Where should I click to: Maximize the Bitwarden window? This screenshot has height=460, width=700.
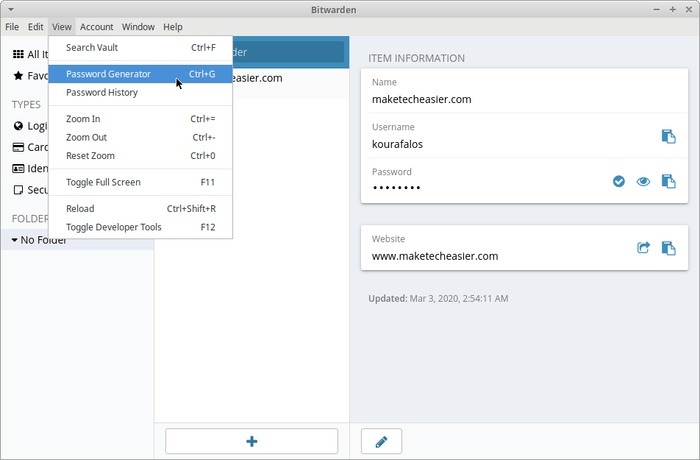(x=673, y=9)
